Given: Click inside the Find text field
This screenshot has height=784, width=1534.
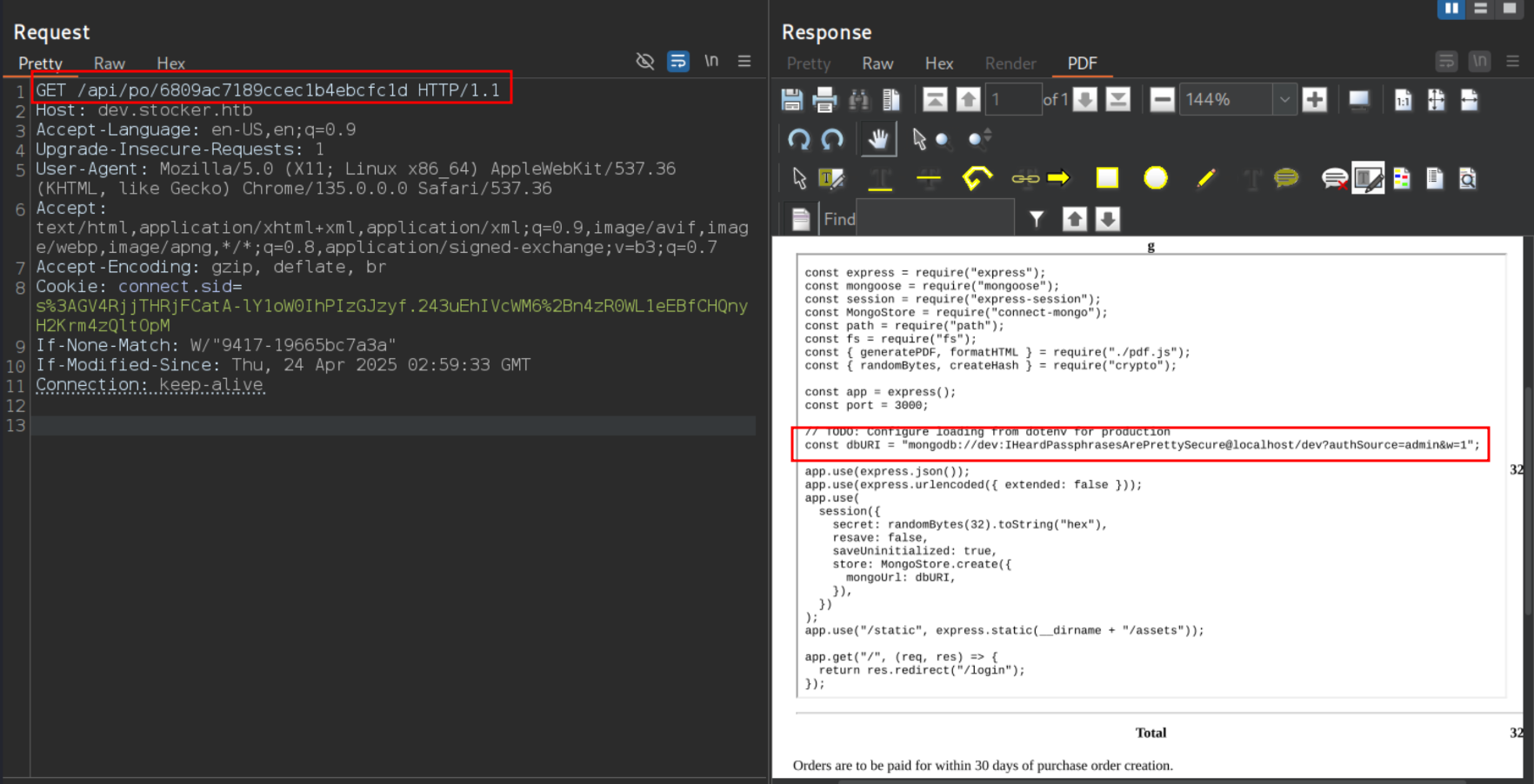Looking at the screenshot, I should 935,218.
